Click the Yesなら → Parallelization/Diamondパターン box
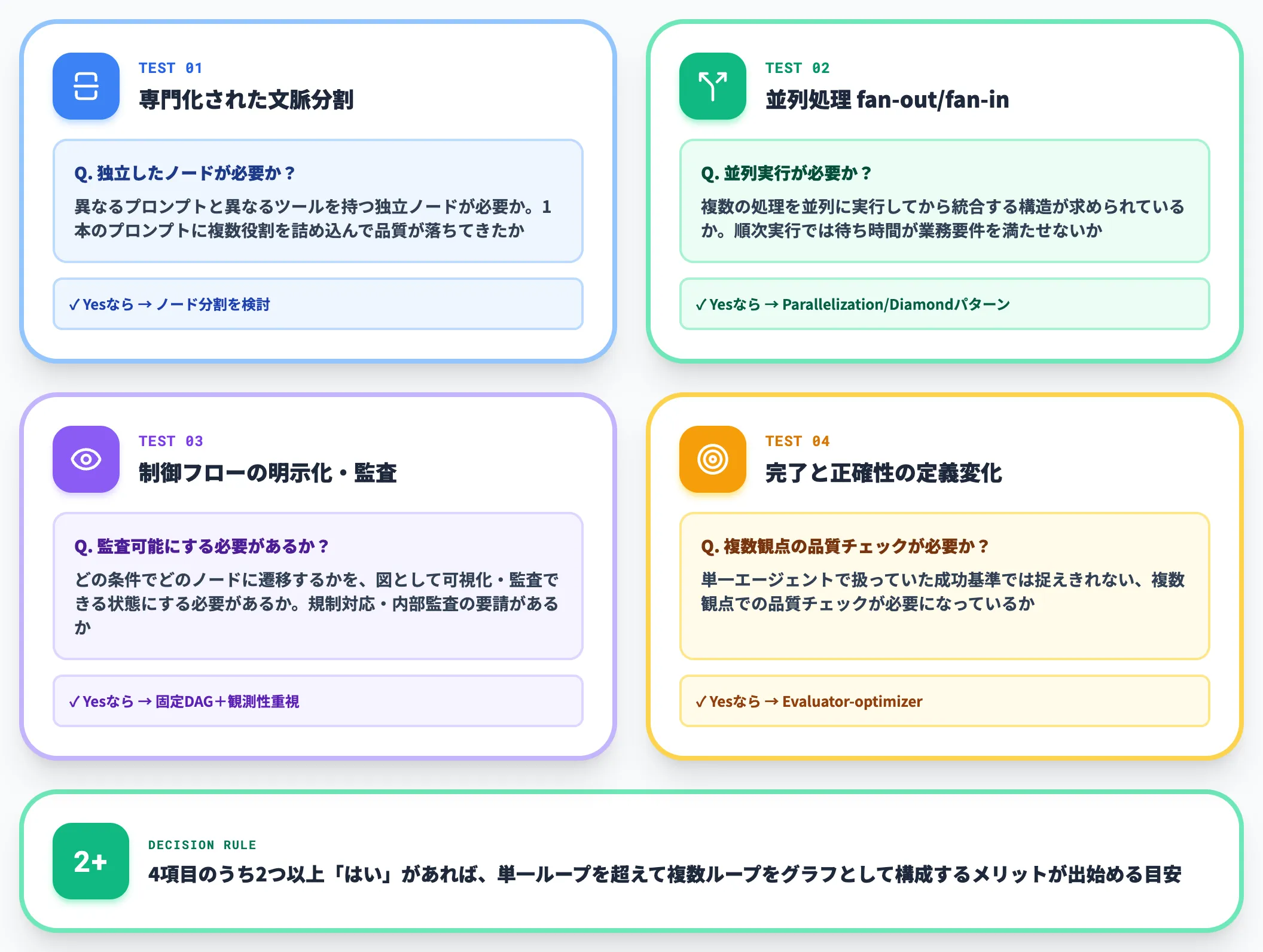Viewport: 1263px width, 952px height. point(945,304)
